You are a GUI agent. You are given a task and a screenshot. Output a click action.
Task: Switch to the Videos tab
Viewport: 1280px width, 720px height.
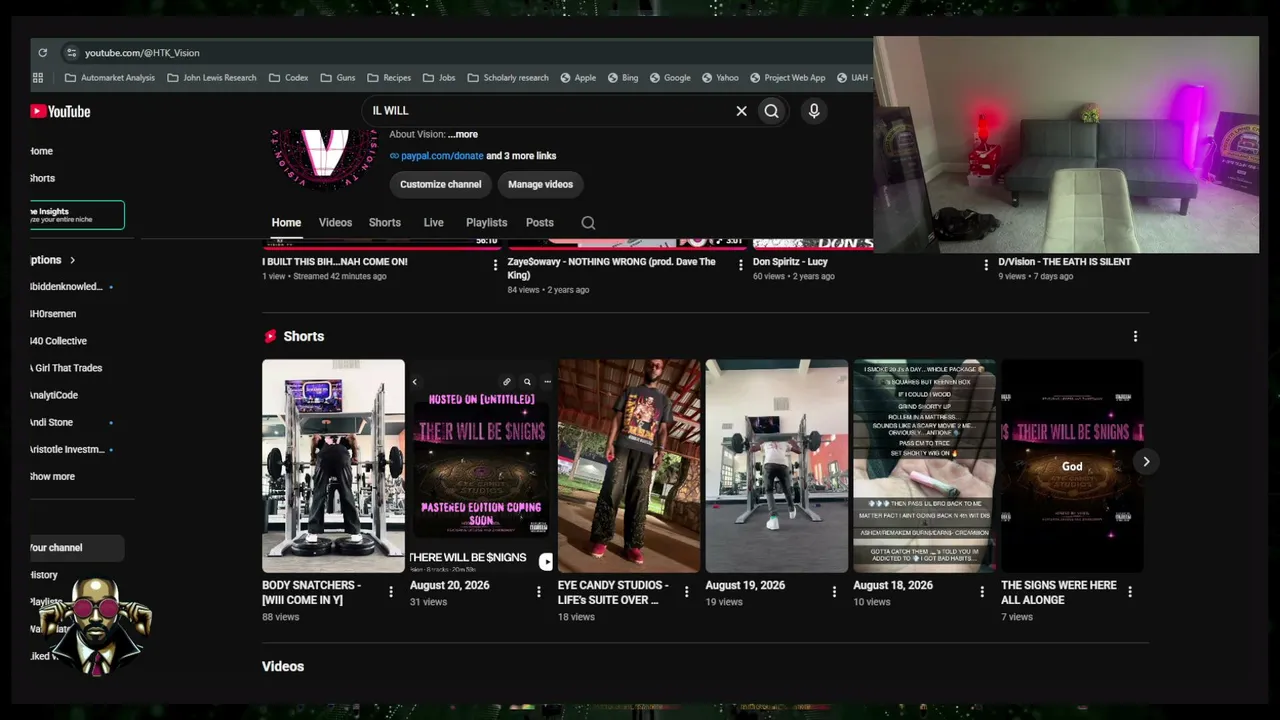coord(335,223)
